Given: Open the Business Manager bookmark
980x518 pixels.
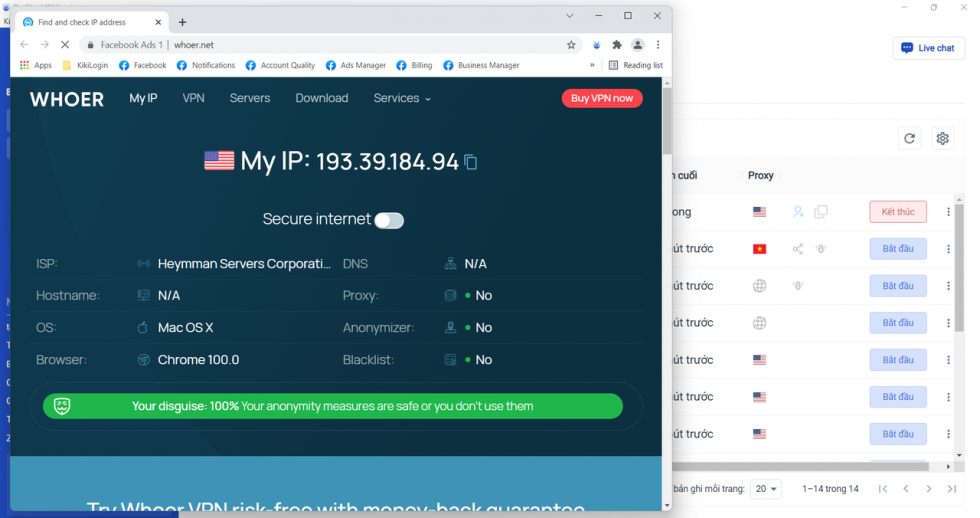Looking at the screenshot, I should [x=481, y=65].
